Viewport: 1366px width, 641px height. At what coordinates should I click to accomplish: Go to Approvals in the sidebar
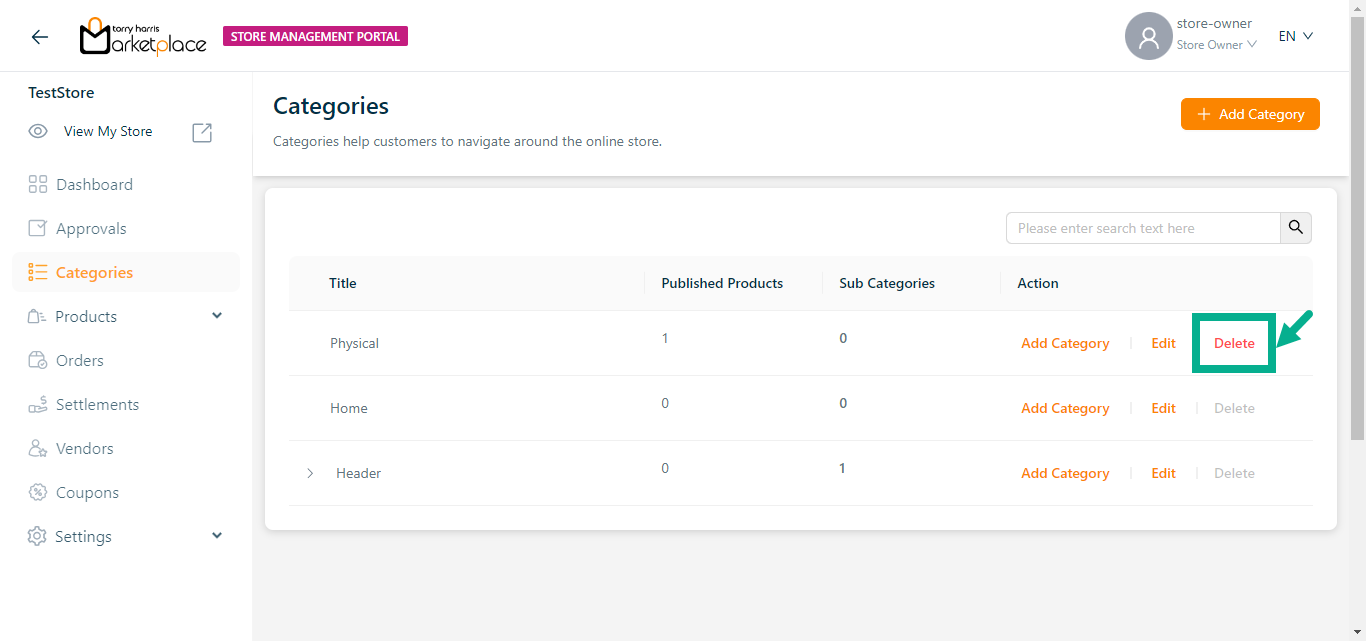click(91, 229)
